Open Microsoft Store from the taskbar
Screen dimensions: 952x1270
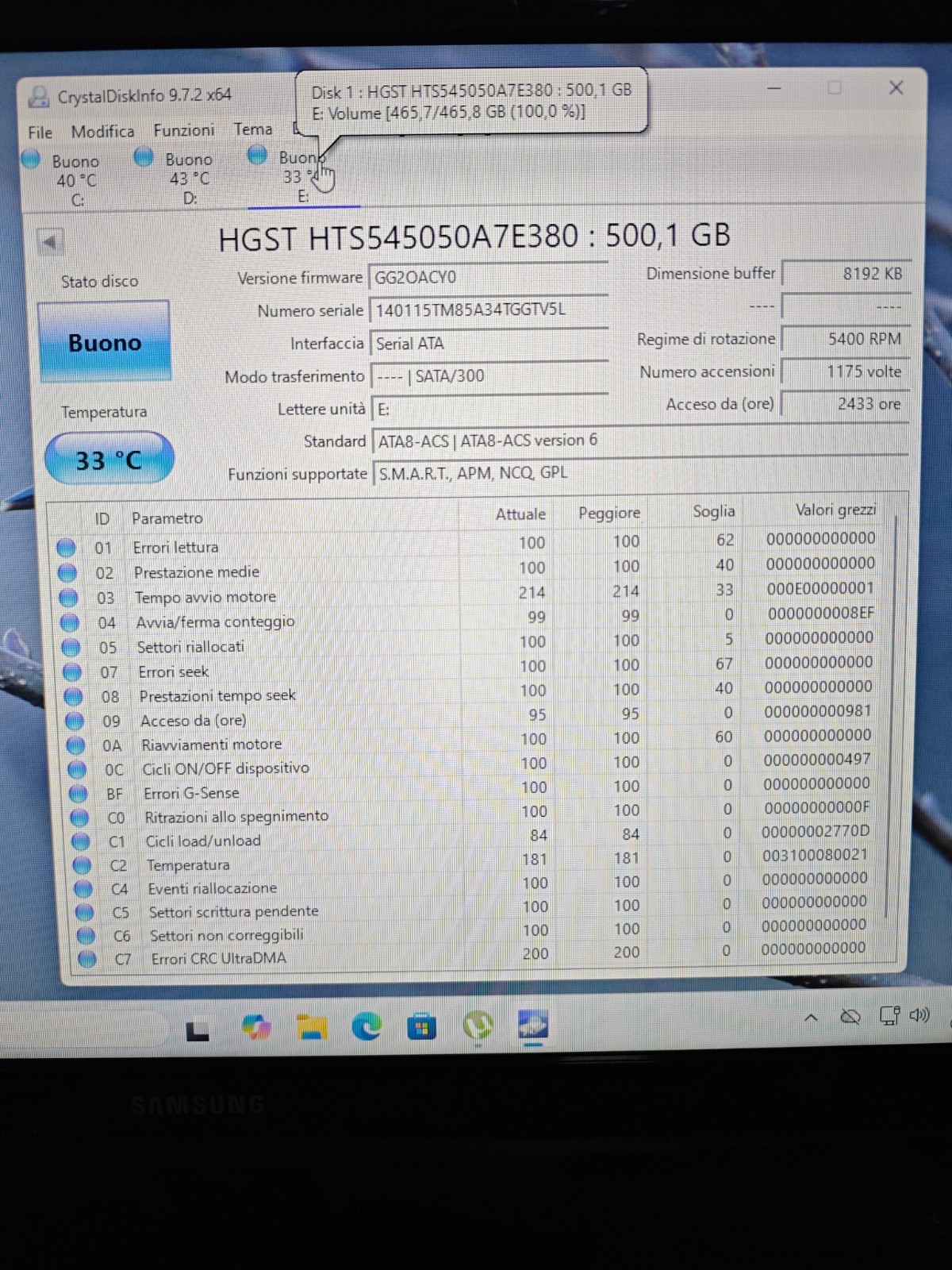[421, 1027]
